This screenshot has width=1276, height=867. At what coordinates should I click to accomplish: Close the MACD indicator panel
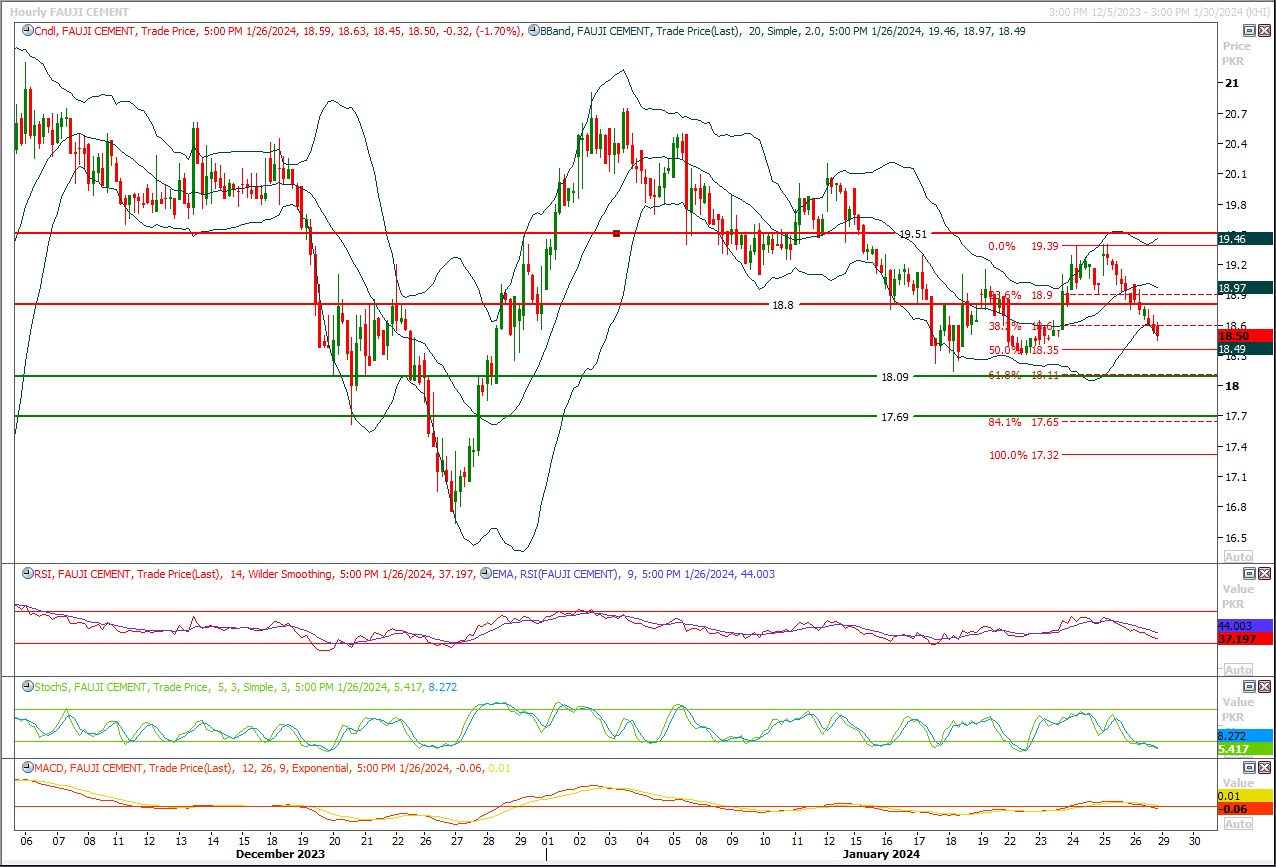coord(1264,768)
